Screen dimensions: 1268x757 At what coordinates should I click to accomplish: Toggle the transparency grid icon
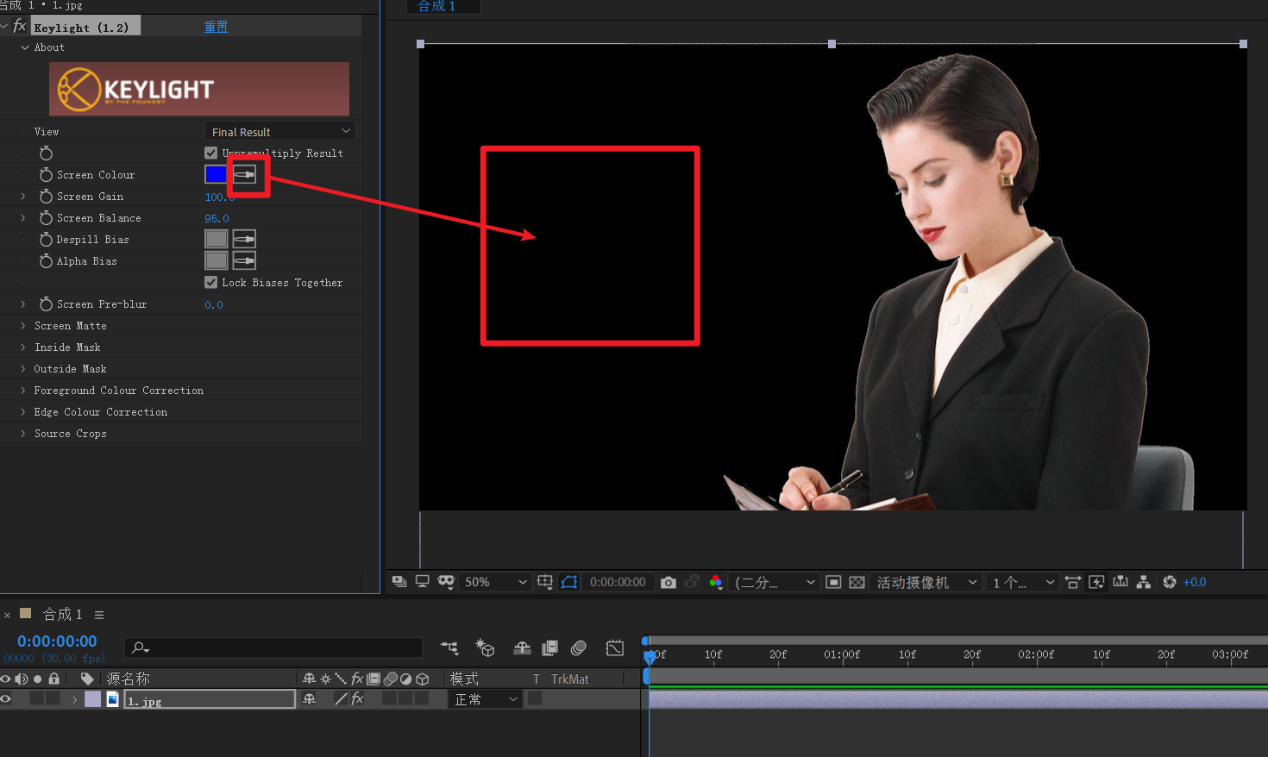pyautogui.click(x=857, y=582)
